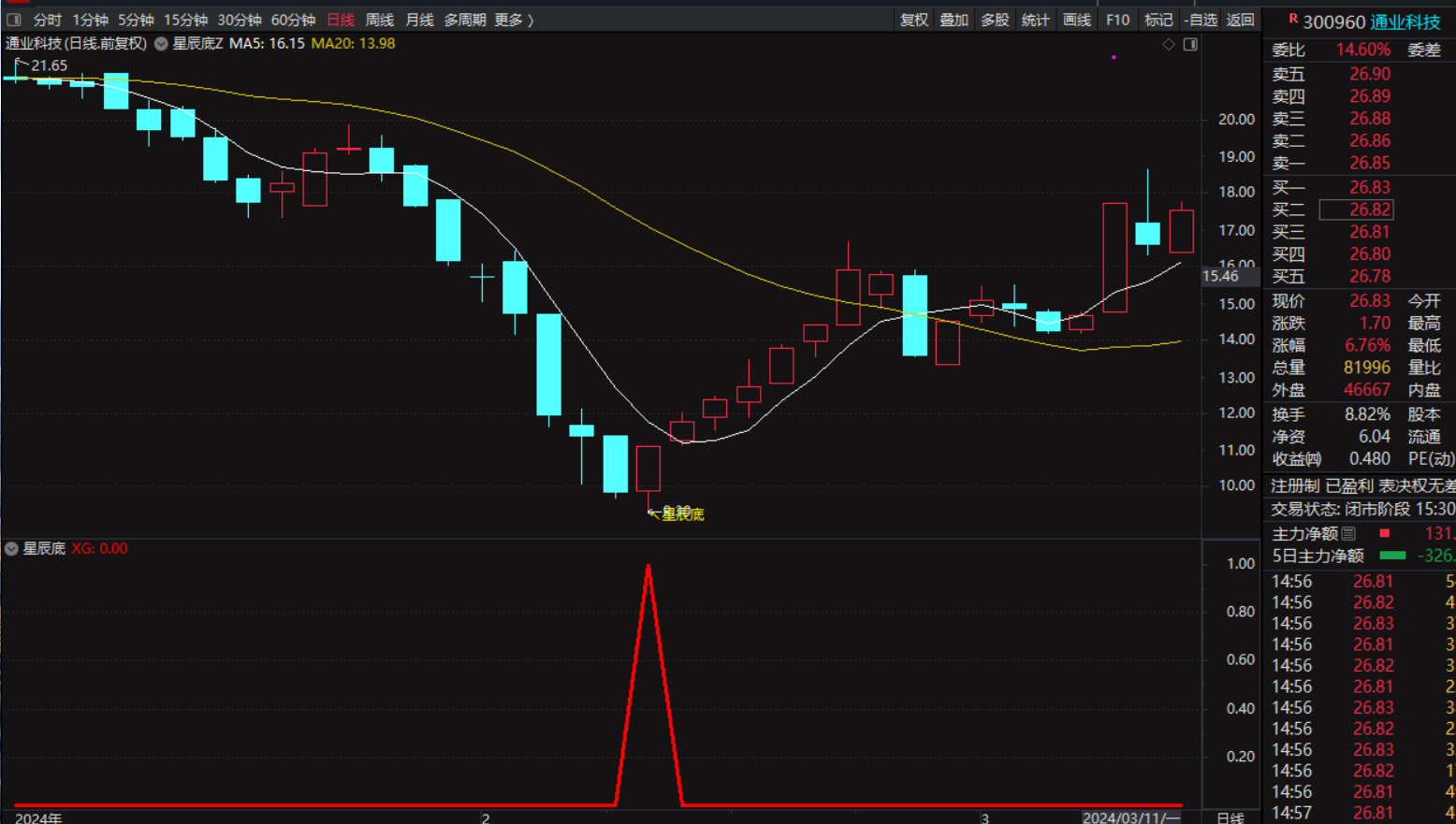This screenshot has width=1456, height=824.
Task: Switch to the 周线 weekly chart tab
Action: (x=379, y=20)
